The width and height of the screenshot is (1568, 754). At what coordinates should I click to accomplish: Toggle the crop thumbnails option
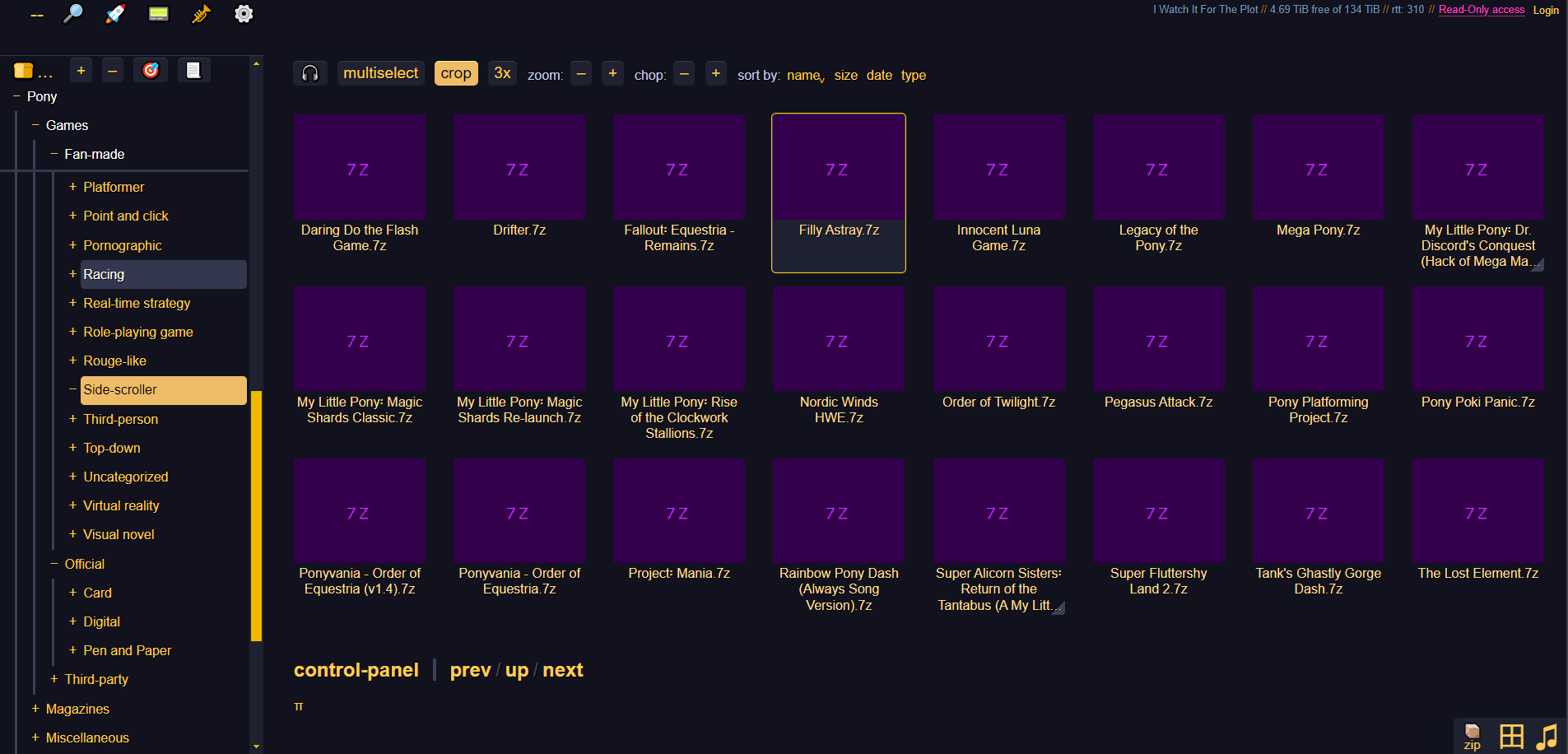456,73
